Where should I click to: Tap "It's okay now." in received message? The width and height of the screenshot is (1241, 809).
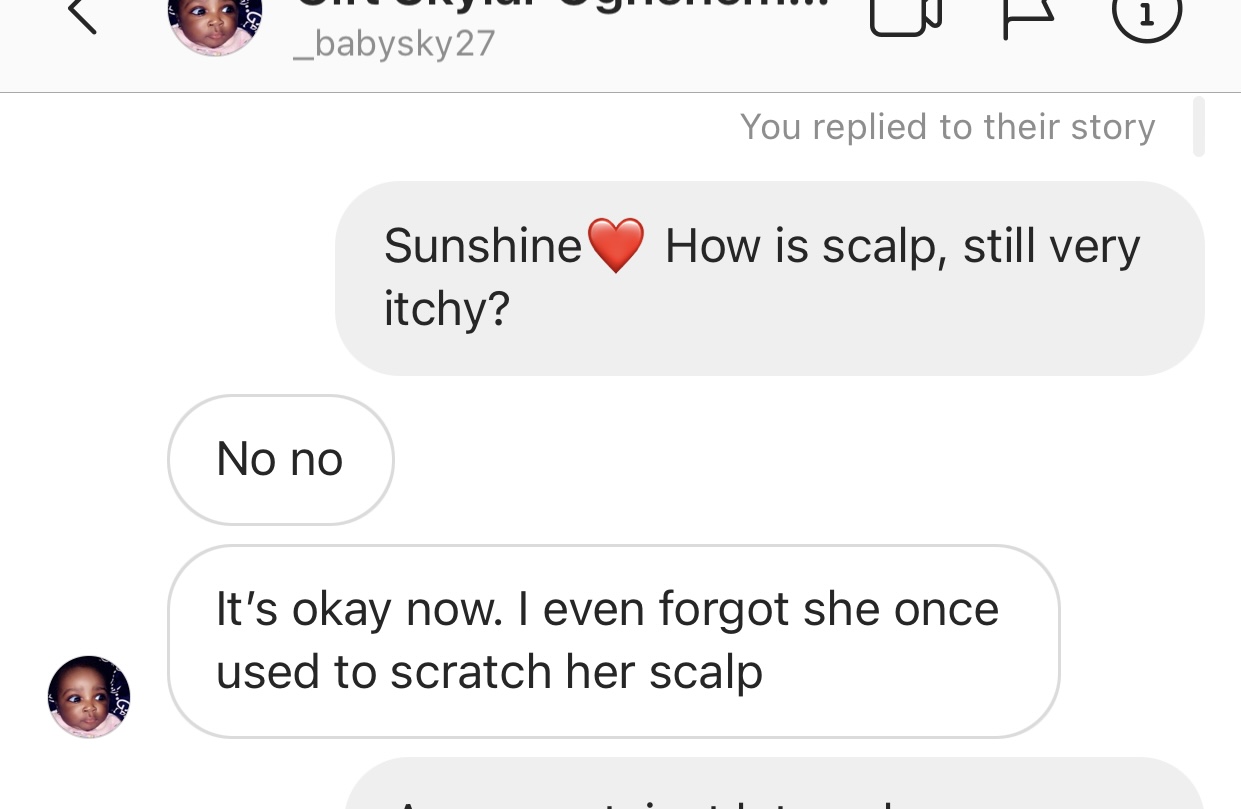(358, 609)
